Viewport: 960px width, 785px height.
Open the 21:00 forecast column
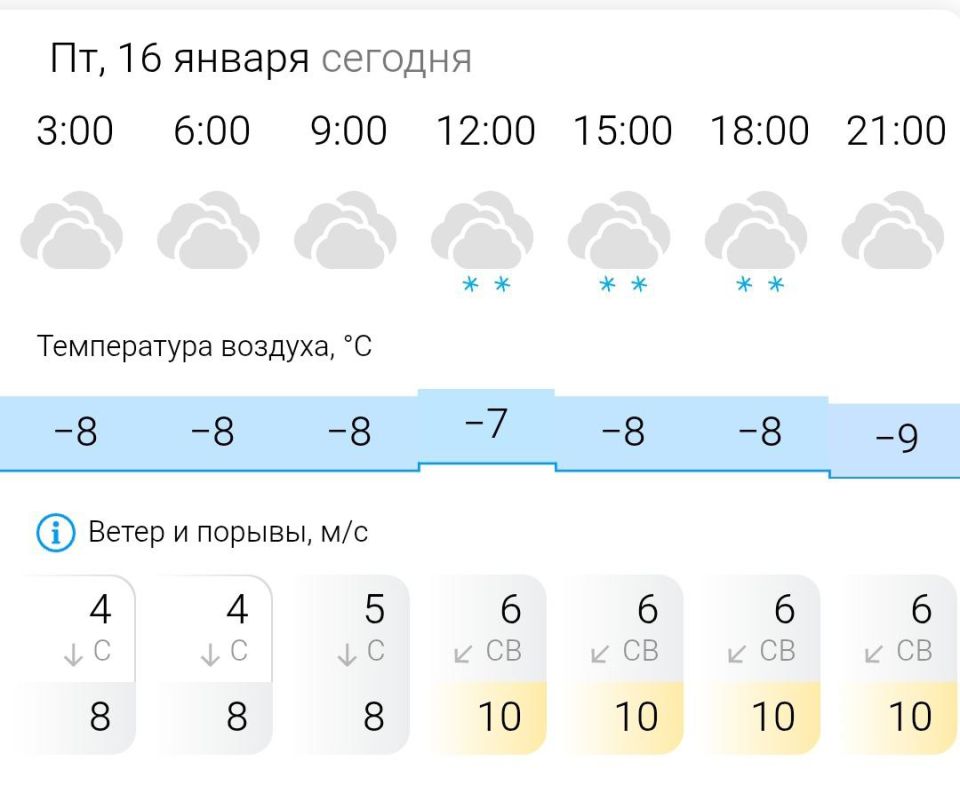point(897,130)
